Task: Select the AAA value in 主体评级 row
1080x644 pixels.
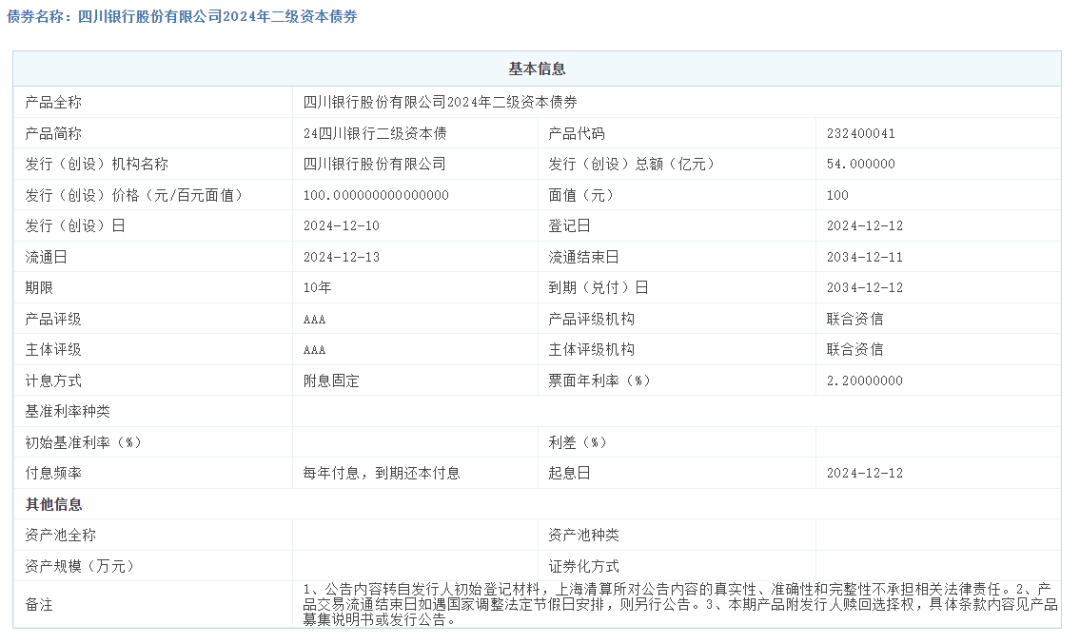Action: coord(314,350)
